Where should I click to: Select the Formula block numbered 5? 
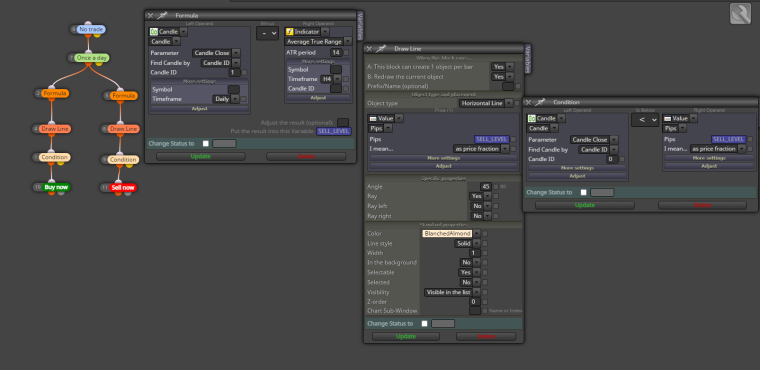[123, 96]
